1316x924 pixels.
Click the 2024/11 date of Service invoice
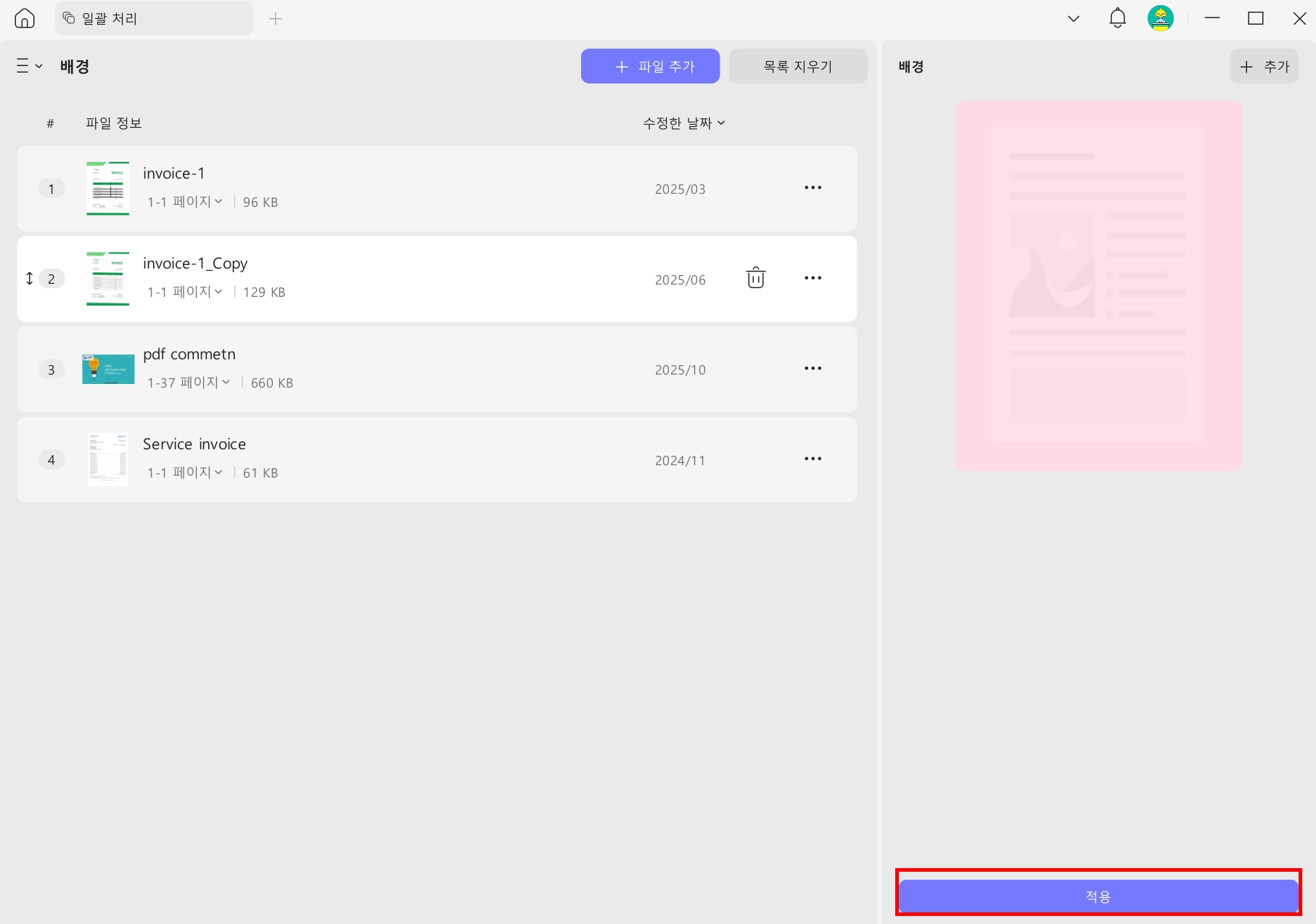[x=680, y=461]
